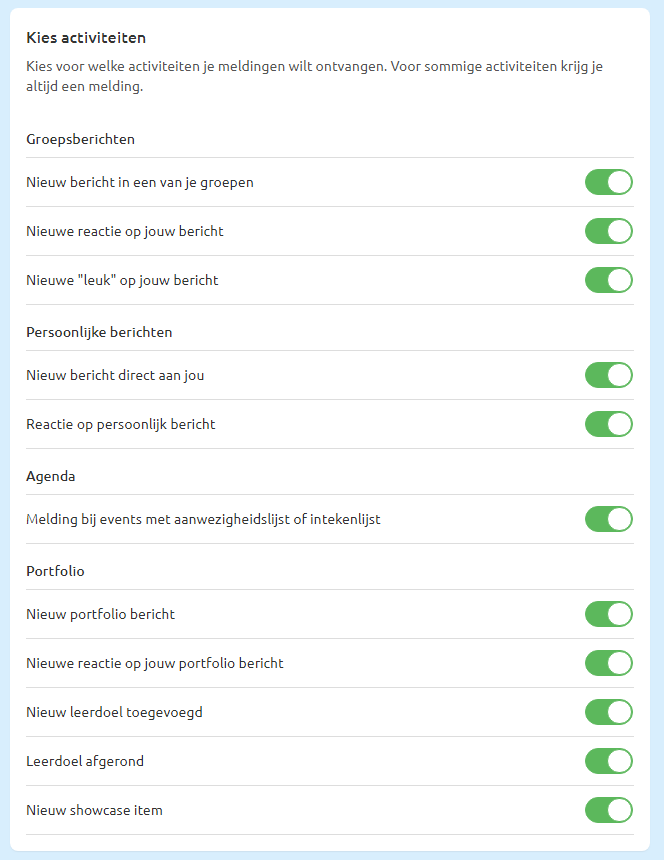The height and width of the screenshot is (860, 664).
Task: Switch off the 'Leerdoel afgerond' toggle
Action: [x=609, y=761]
